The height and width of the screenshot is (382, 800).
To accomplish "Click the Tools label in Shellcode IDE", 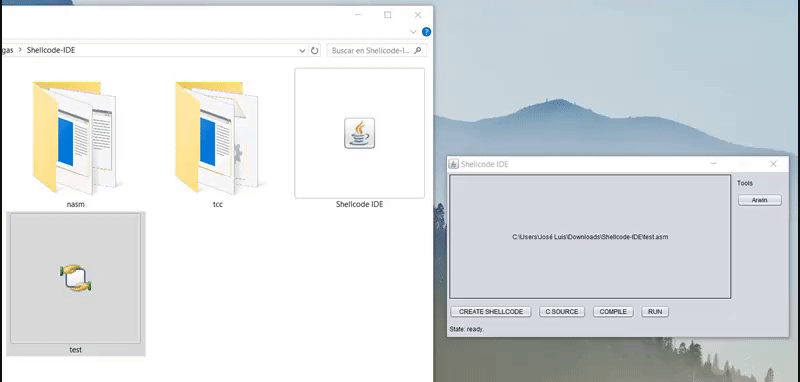I will tap(745, 183).
